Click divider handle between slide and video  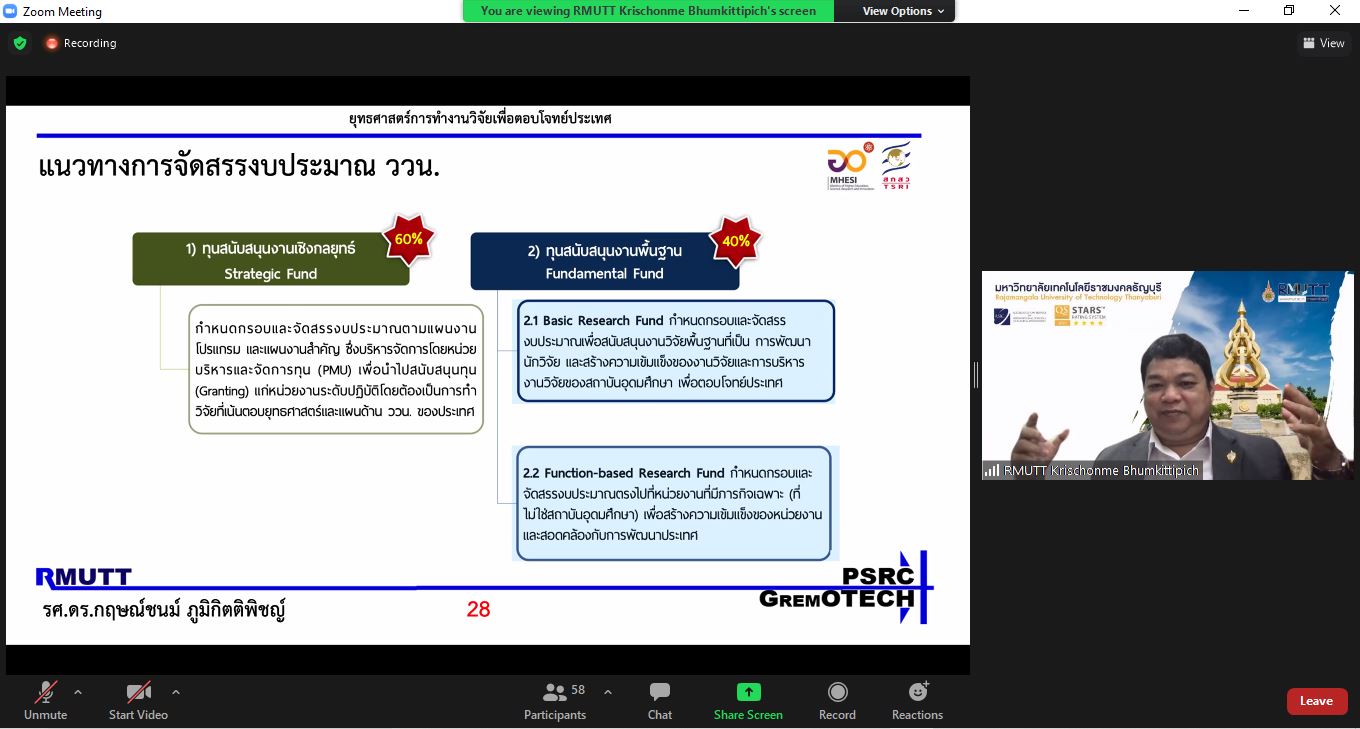pyautogui.click(x=975, y=375)
